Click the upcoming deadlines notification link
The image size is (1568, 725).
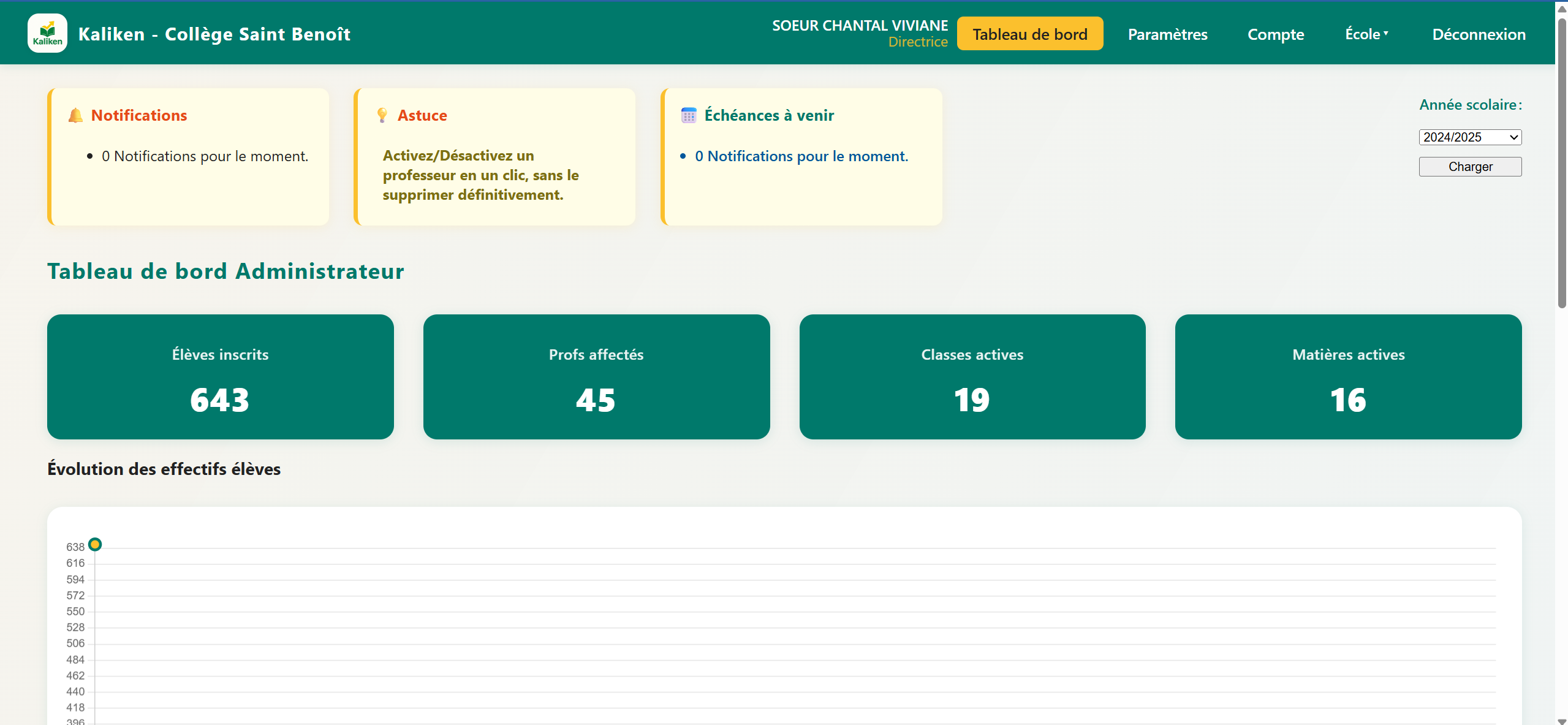(801, 156)
